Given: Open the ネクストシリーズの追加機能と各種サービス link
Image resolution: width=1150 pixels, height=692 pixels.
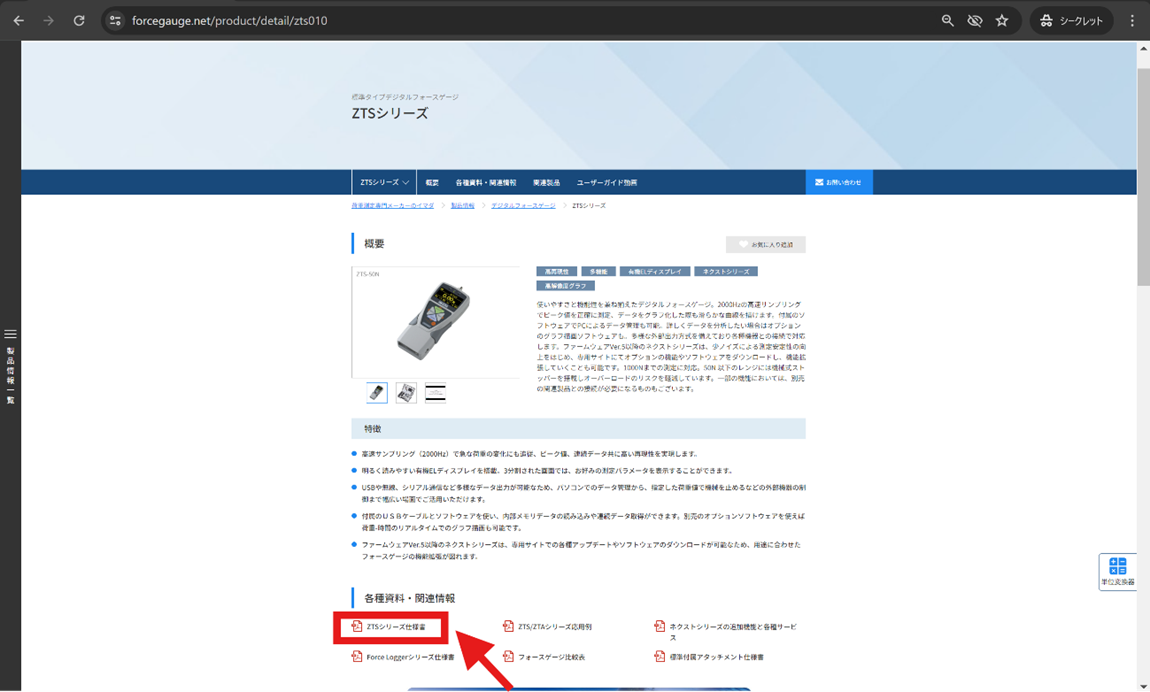Looking at the screenshot, I should point(733,632).
